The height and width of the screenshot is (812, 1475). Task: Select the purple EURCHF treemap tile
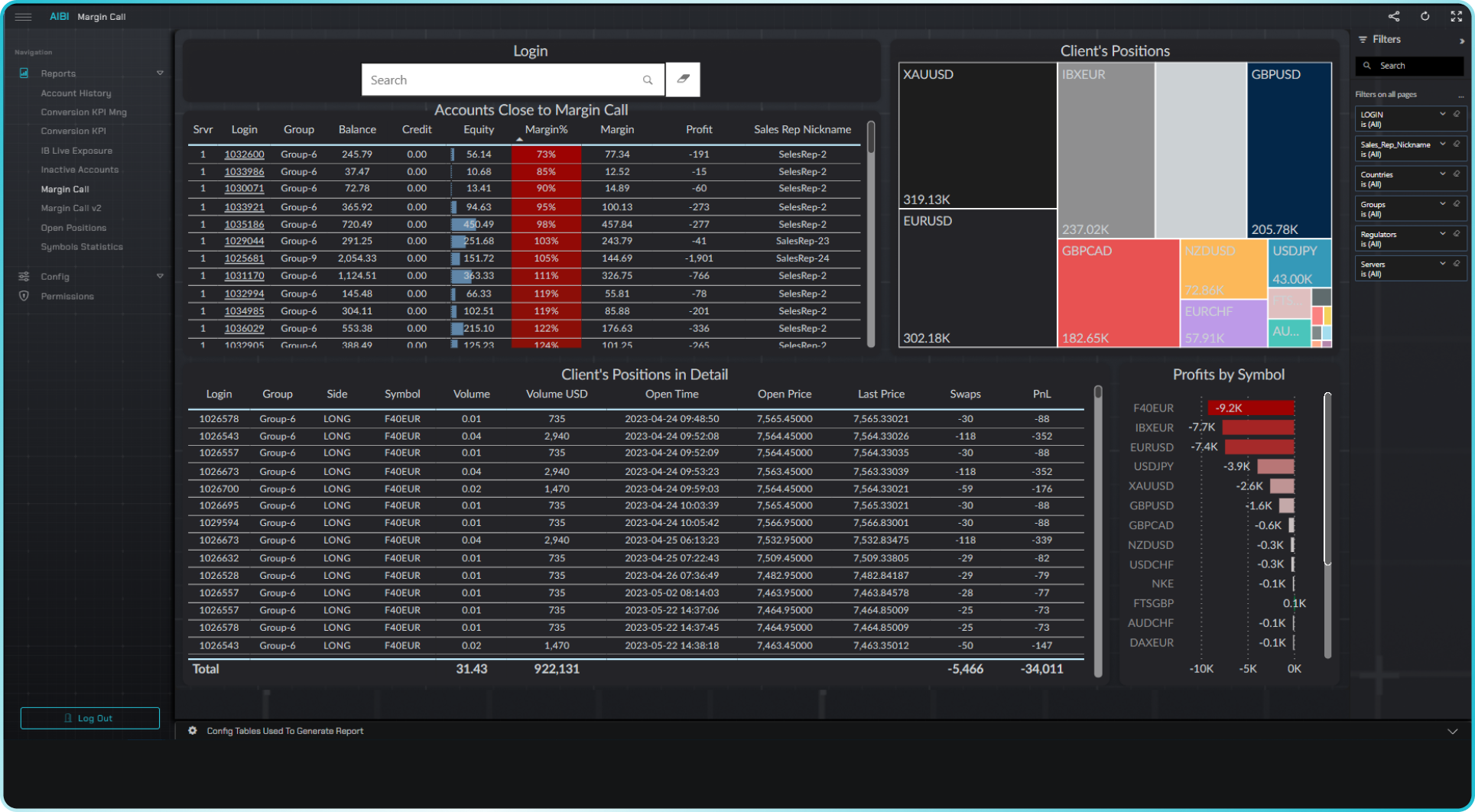click(1223, 323)
